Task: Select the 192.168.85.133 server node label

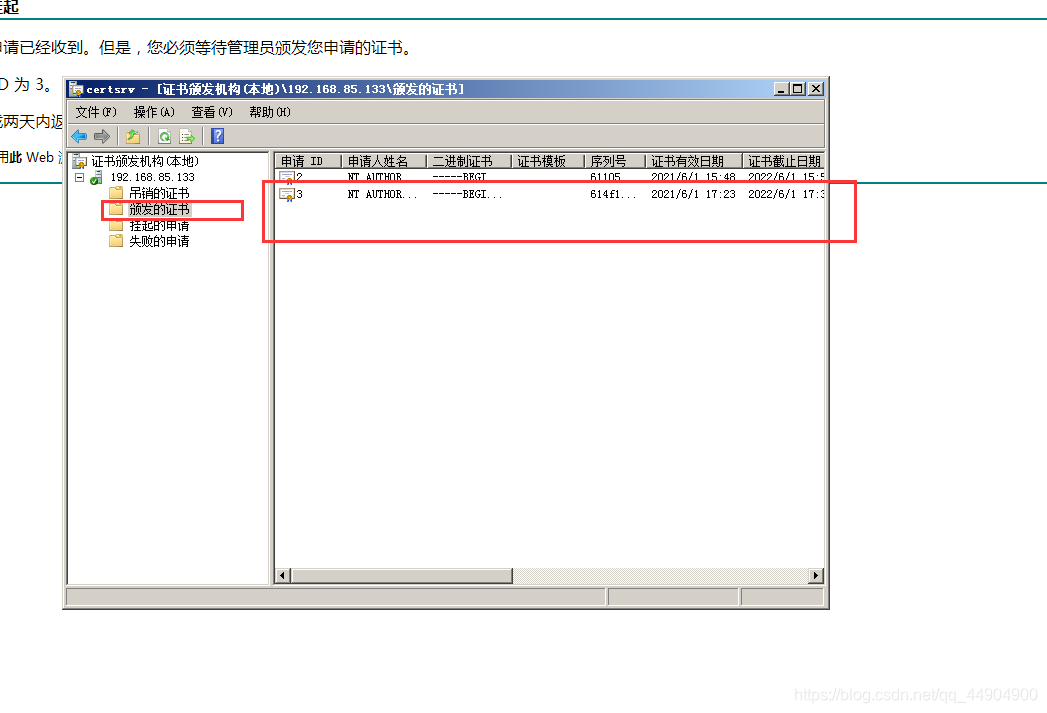Action: [152, 178]
